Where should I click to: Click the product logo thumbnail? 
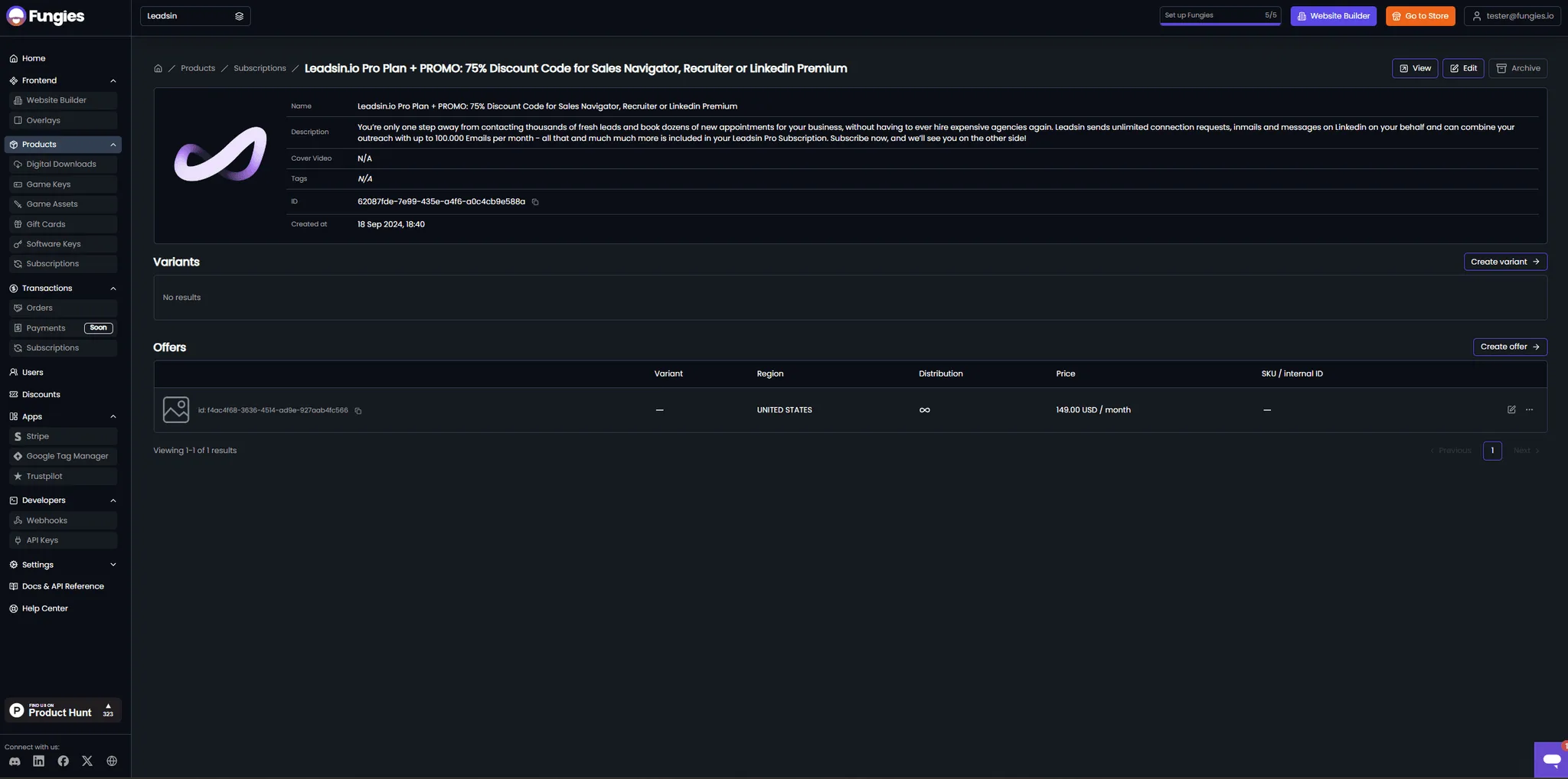click(x=220, y=155)
